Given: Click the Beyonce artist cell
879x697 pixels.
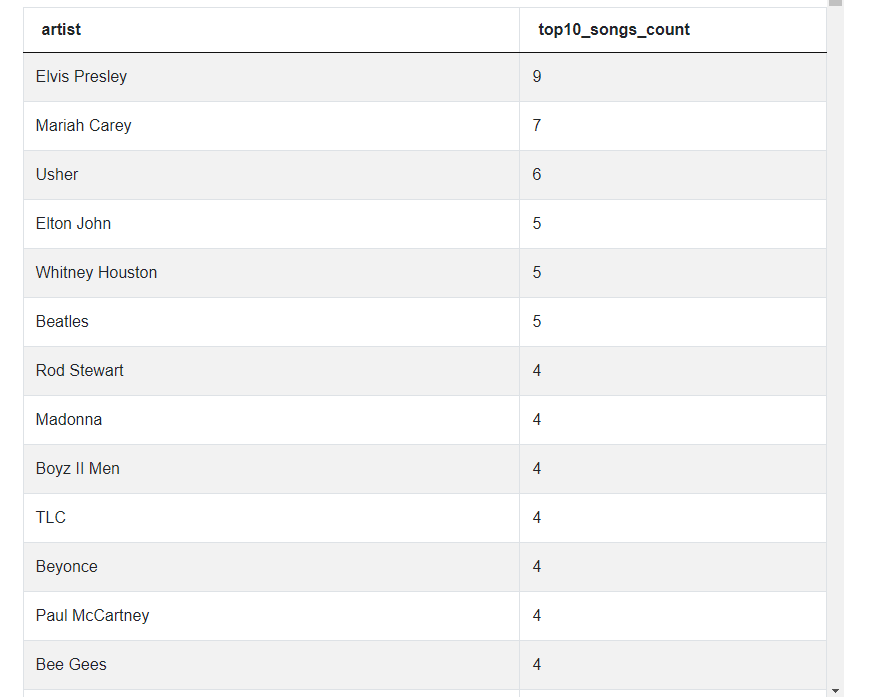Looking at the screenshot, I should [x=67, y=566].
